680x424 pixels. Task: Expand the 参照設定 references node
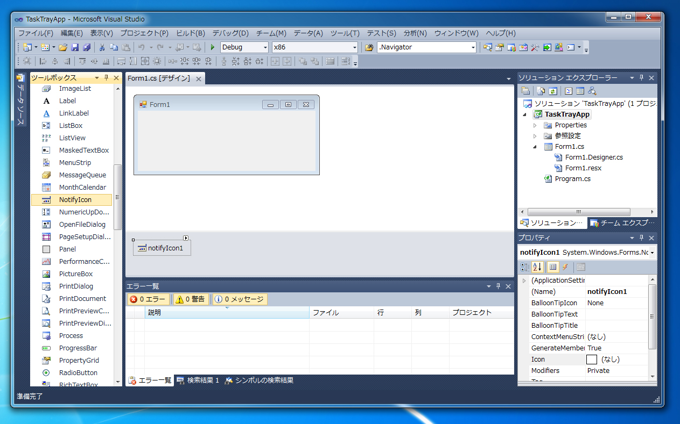click(535, 136)
